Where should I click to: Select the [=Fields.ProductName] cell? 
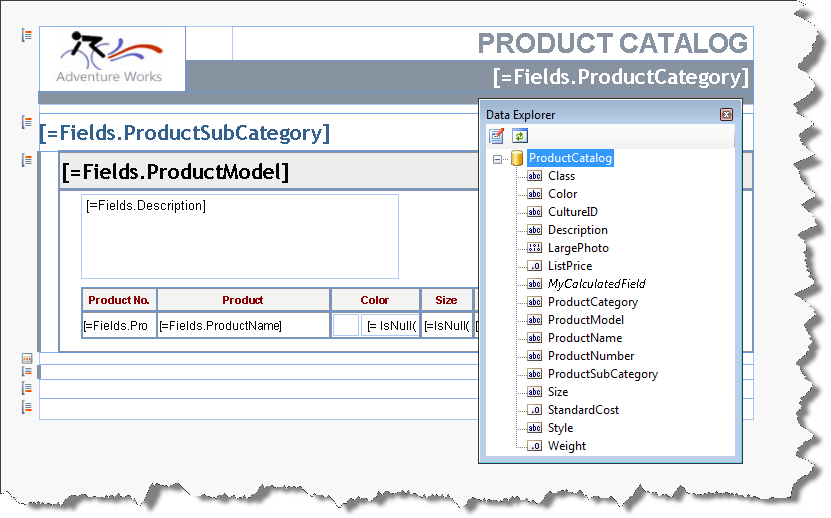[243, 326]
